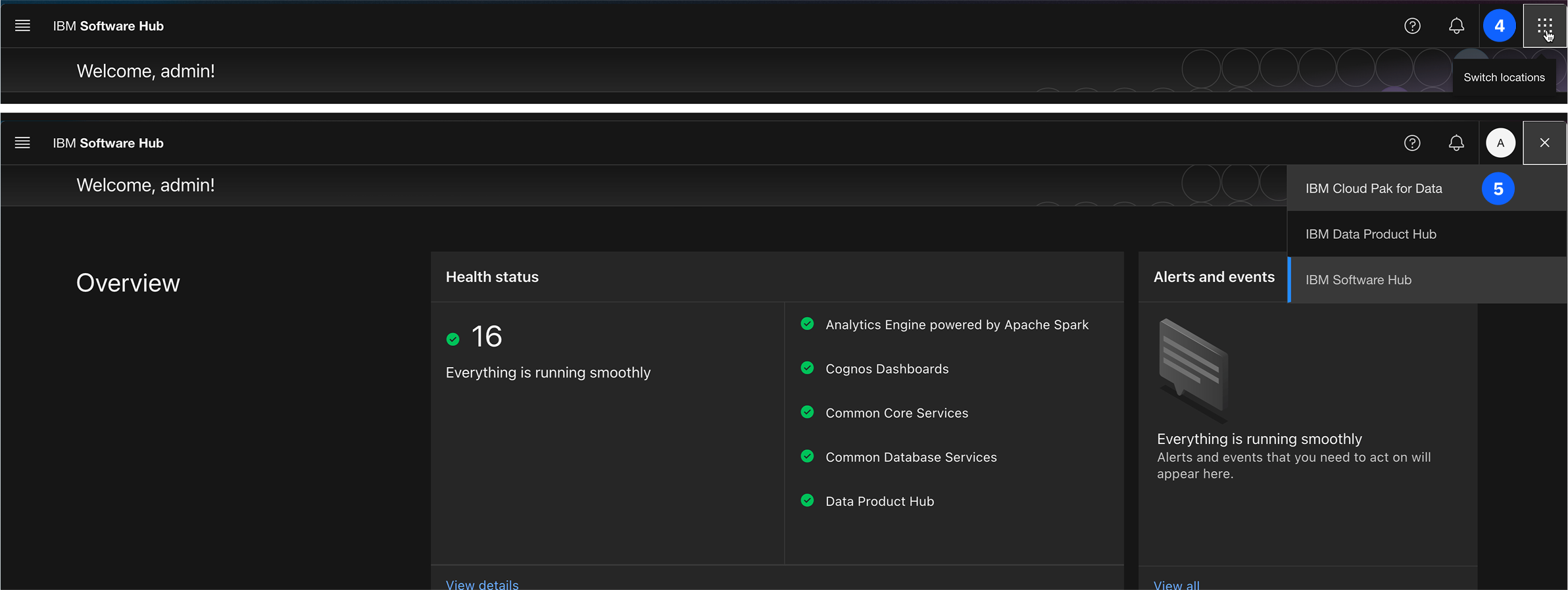Click the help icon beside the lower bell
Viewport: 1568px width, 590px height.
click(x=1412, y=143)
